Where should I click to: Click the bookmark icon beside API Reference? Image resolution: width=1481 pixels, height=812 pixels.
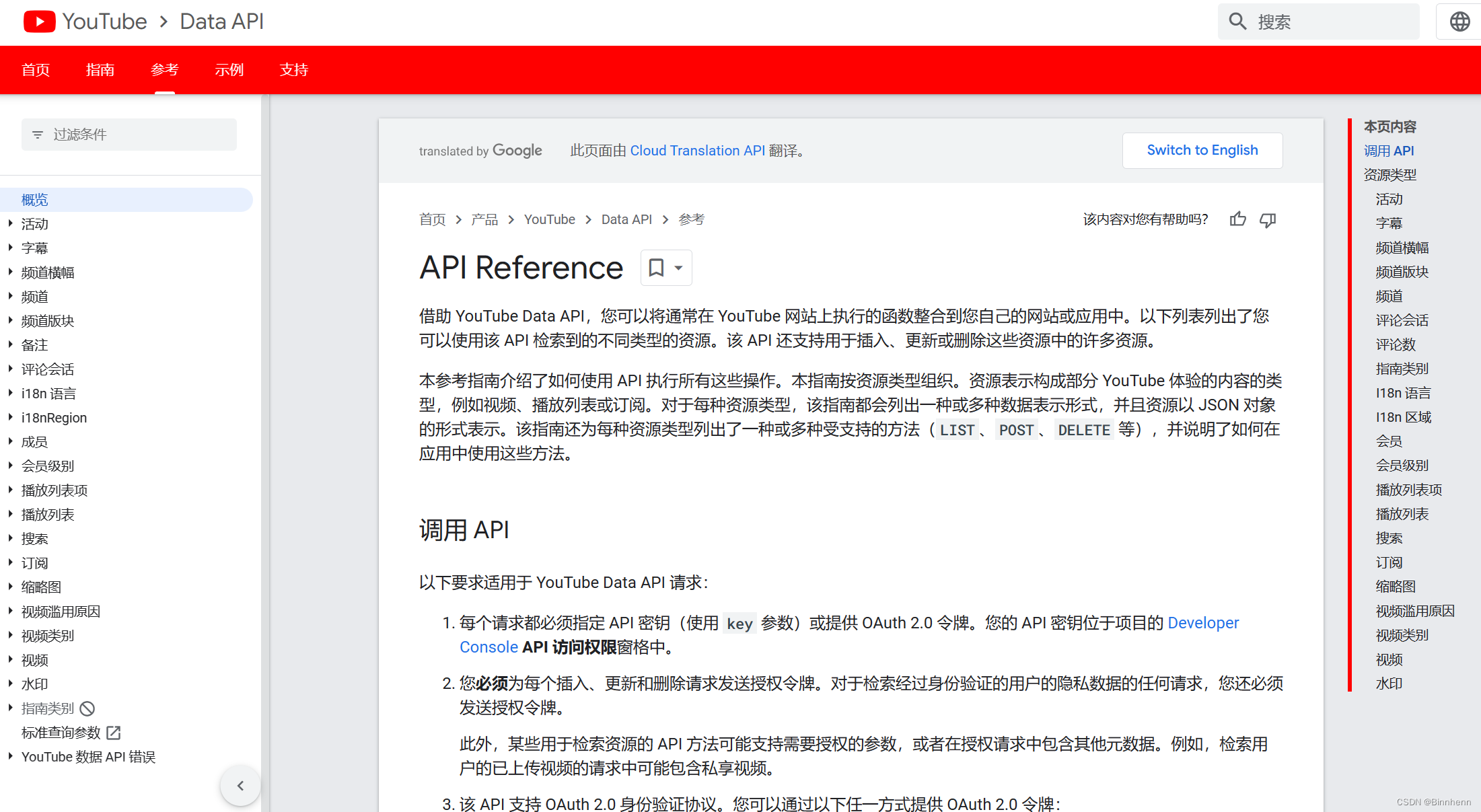(656, 268)
